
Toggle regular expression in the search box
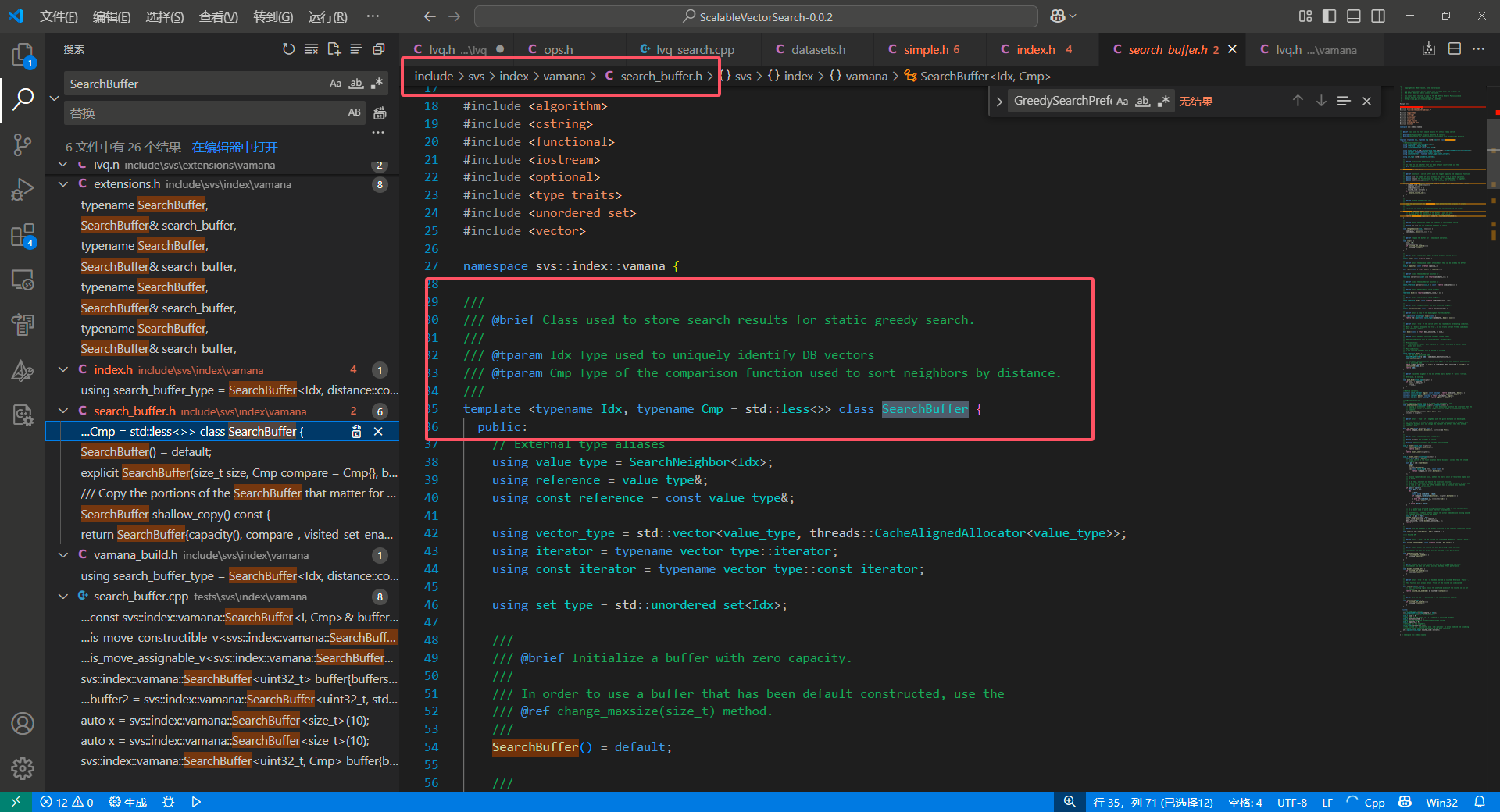[377, 84]
